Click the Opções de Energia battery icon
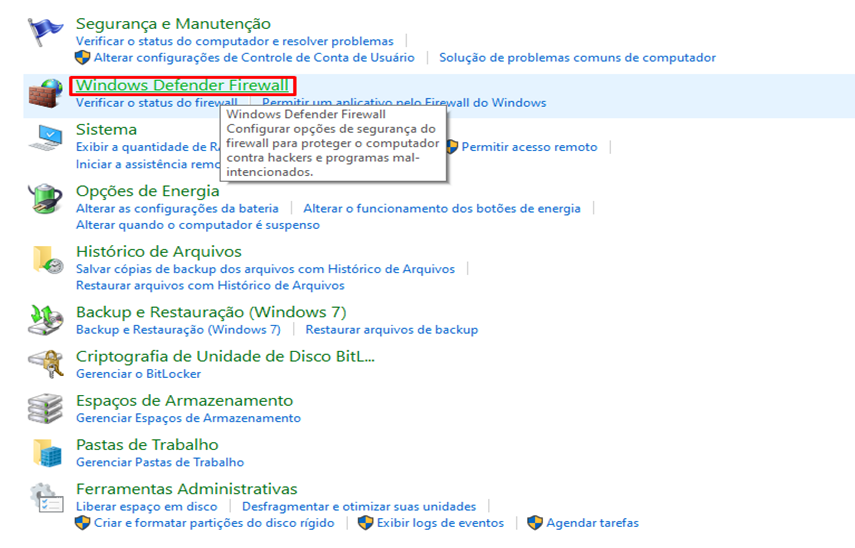This screenshot has height=548, width=855. click(x=45, y=198)
